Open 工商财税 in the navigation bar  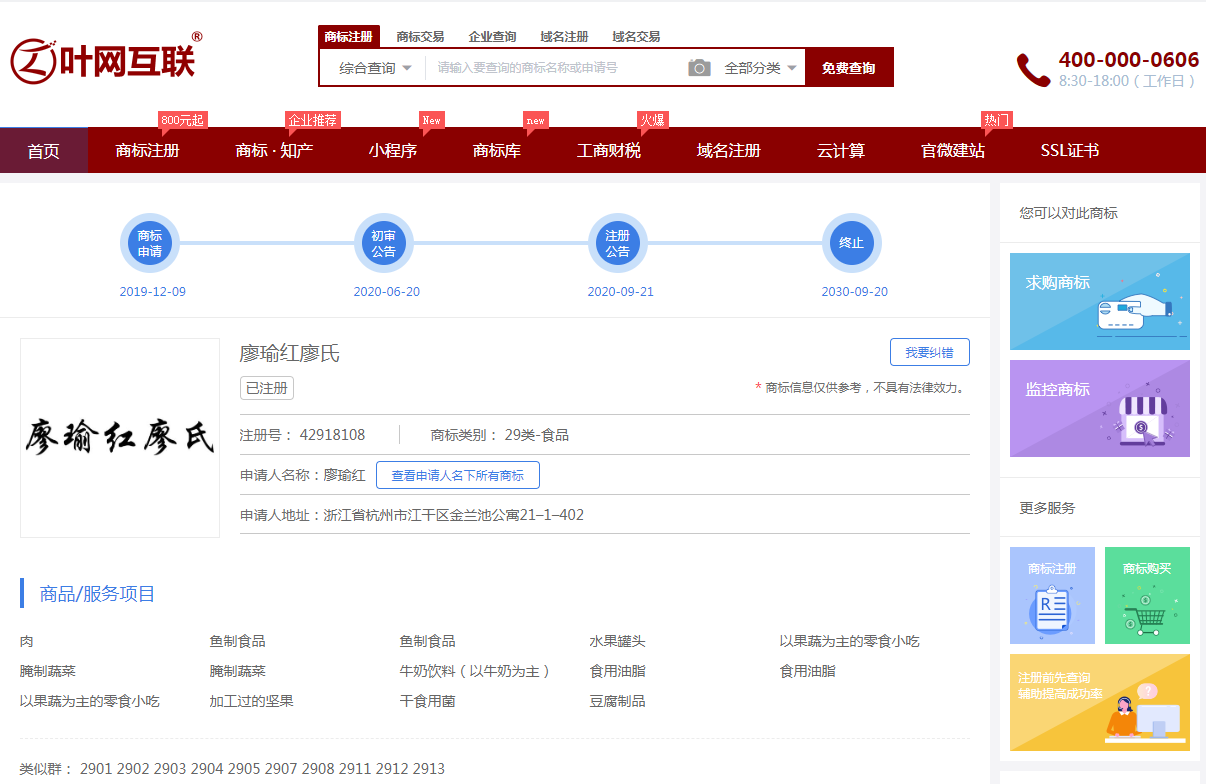pyautogui.click(x=608, y=151)
